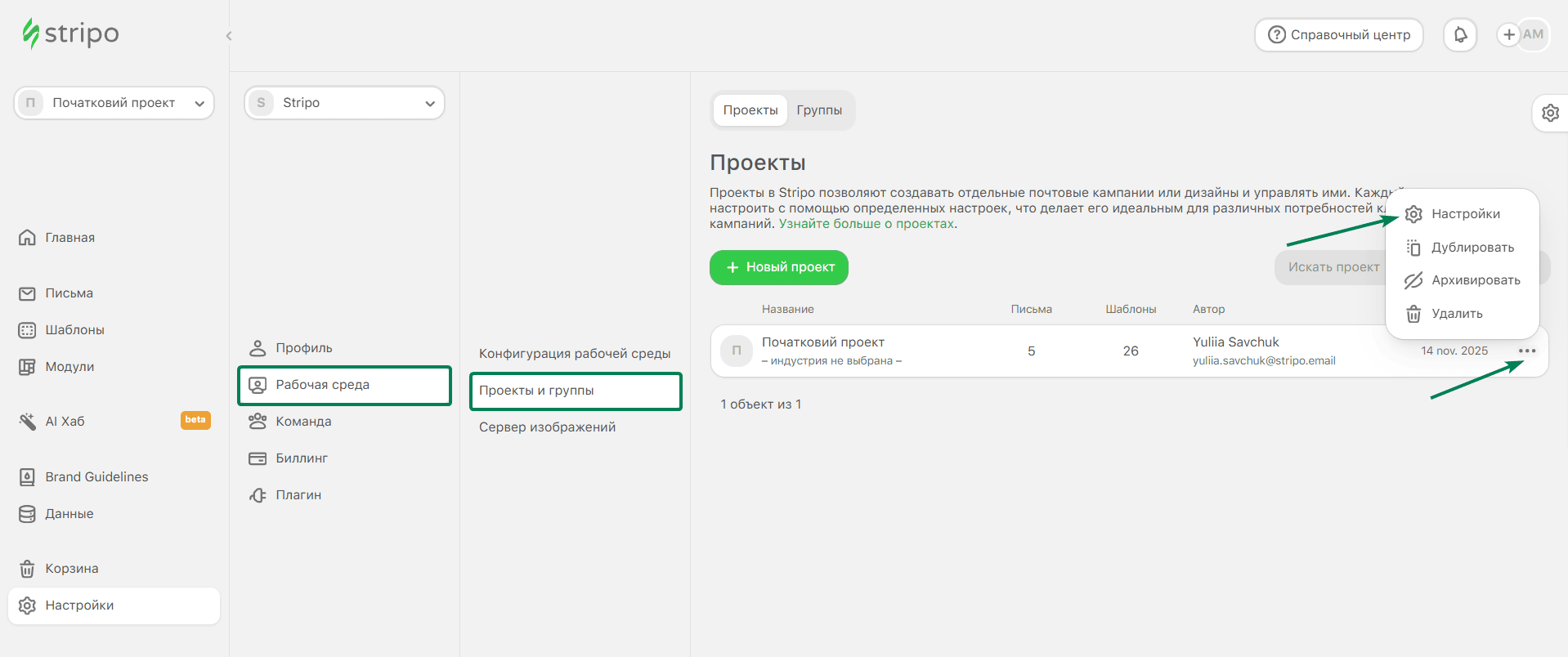This screenshot has width=1568, height=657.
Task: Collapse the left sidebar with the chevron
Action: coord(228,35)
